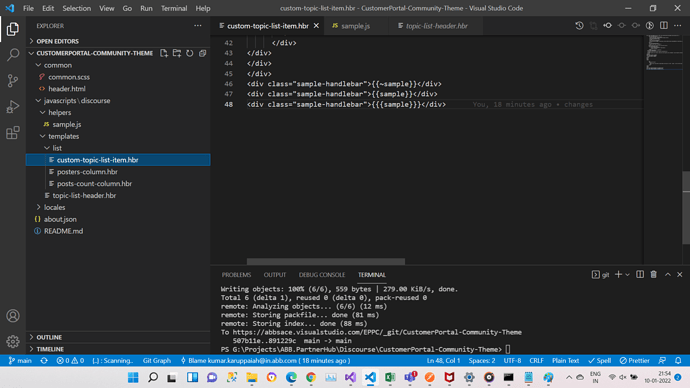Collapse the javascripts\discourse folder
Image resolution: width=690 pixels, height=388 pixels.
tap(39, 101)
